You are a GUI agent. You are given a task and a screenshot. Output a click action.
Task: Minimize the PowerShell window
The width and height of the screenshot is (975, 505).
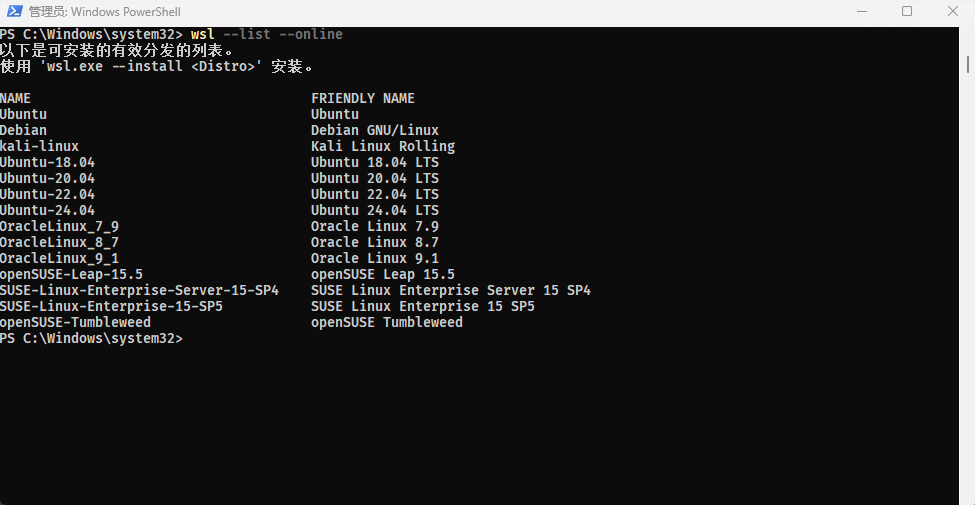[861, 11]
